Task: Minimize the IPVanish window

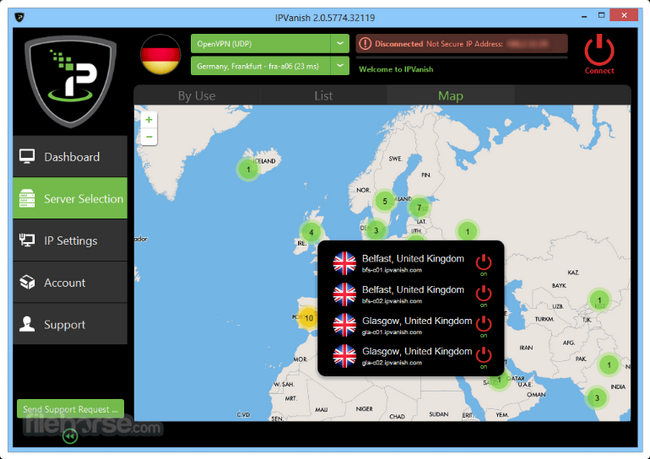Action: (x=584, y=16)
